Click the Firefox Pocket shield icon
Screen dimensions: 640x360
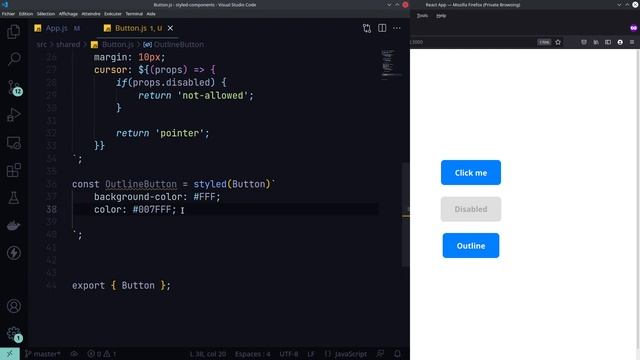click(x=584, y=42)
